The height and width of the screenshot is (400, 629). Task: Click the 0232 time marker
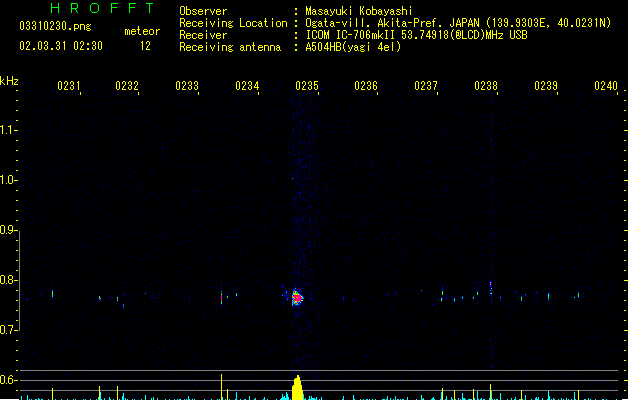pos(127,86)
